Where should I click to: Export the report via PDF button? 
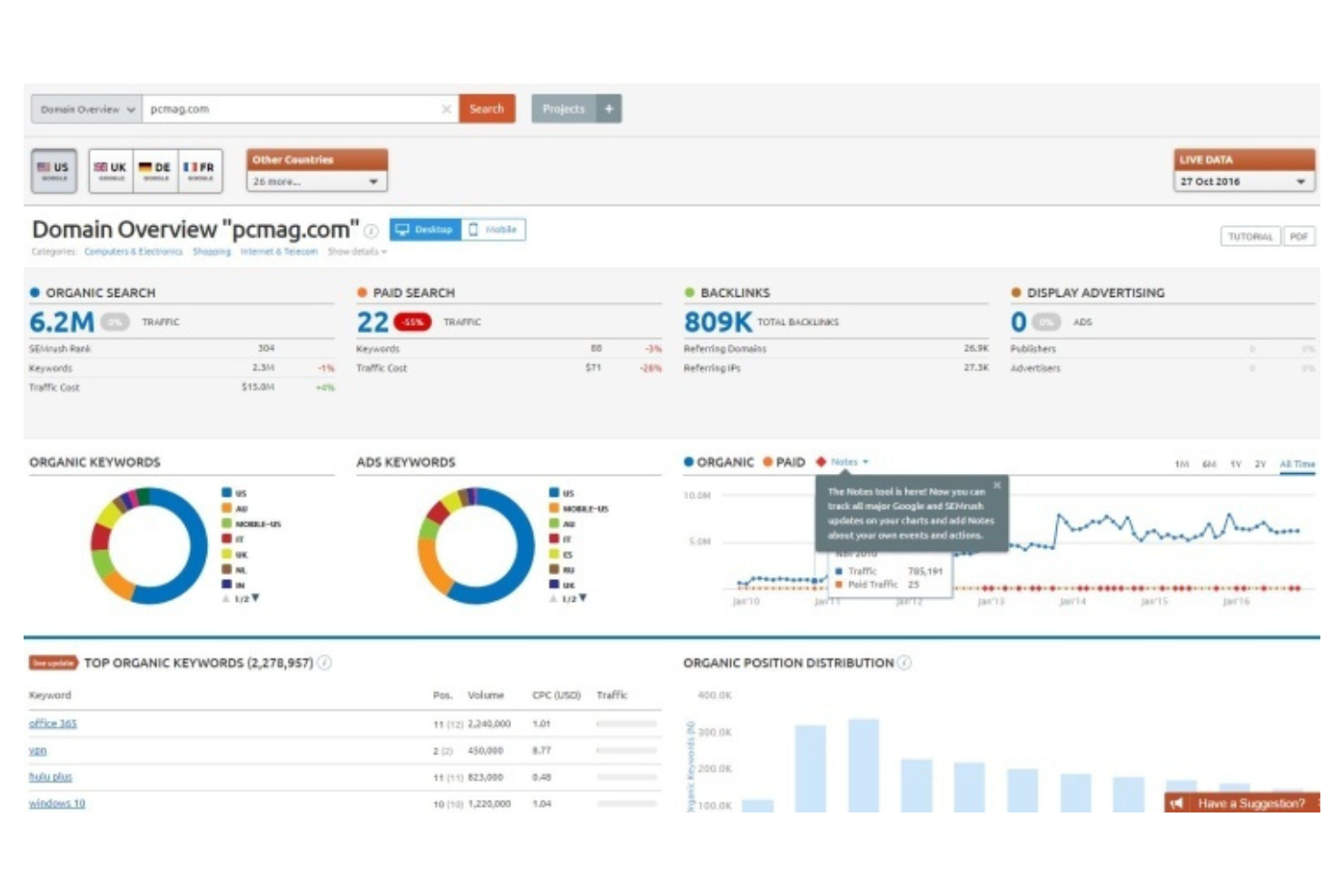click(1299, 237)
